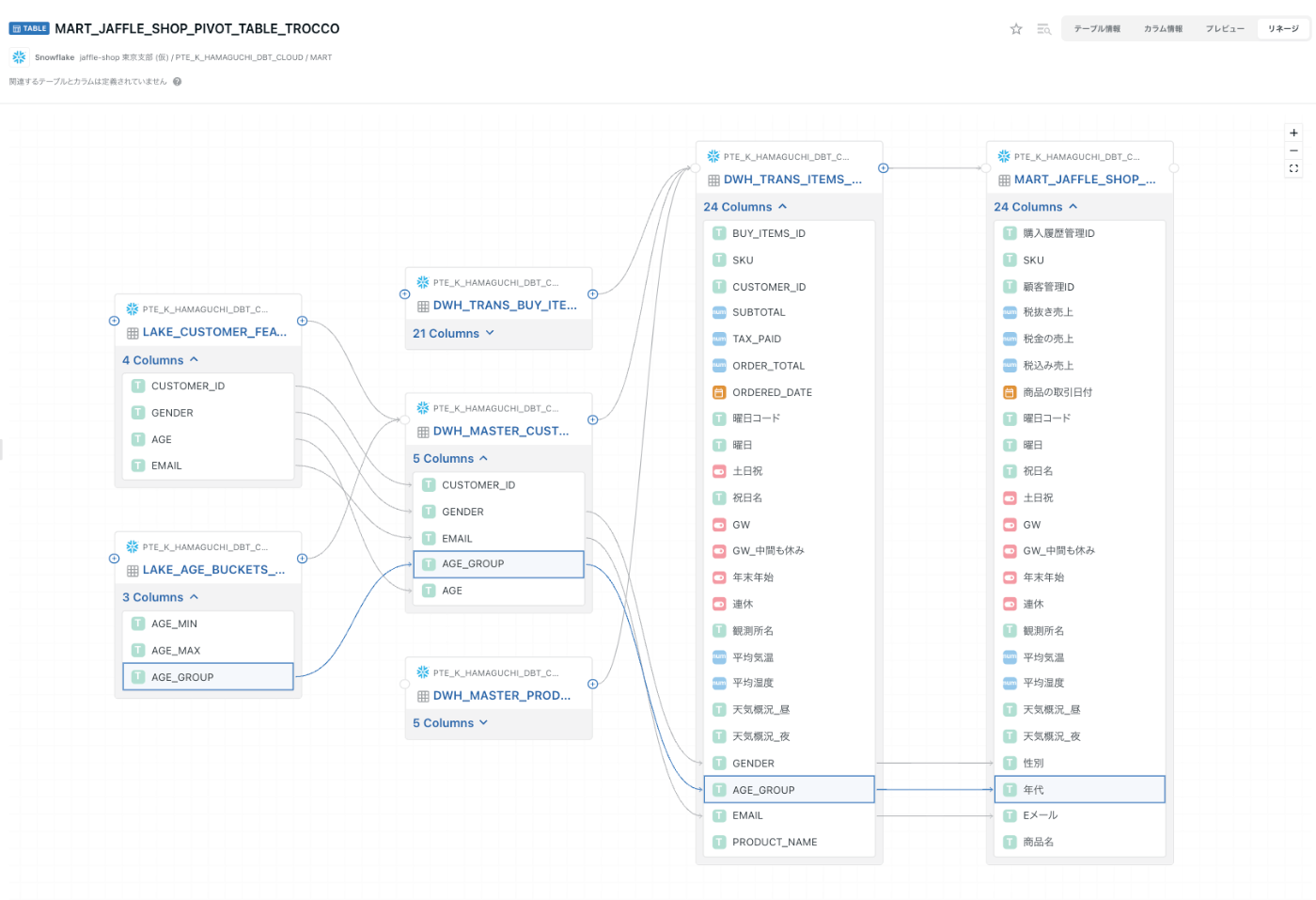Click right plus on DWH_MASTER_PROD node
Image resolution: width=1316 pixels, height=900 pixels.
(x=592, y=684)
